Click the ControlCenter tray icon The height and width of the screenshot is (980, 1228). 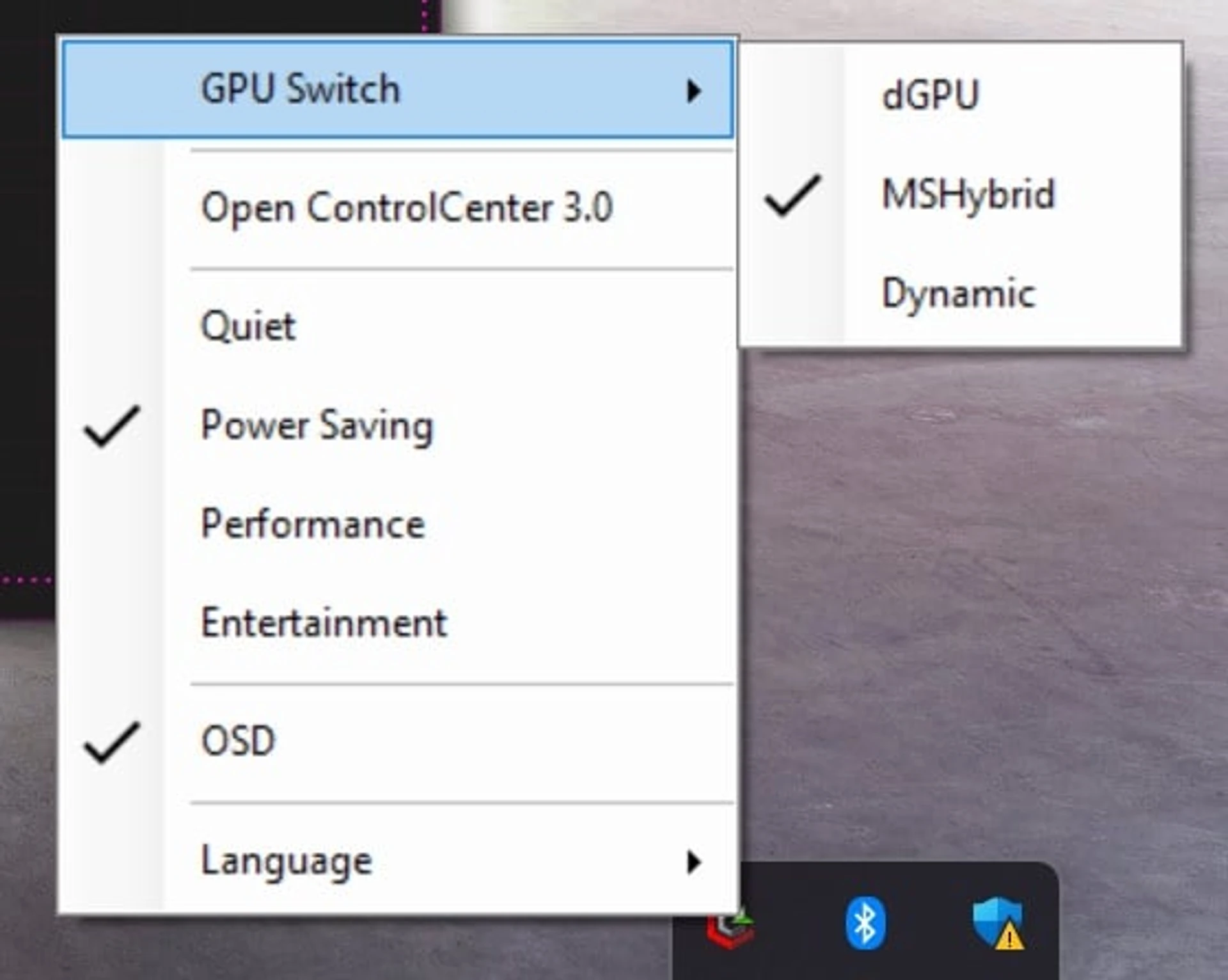point(732,930)
